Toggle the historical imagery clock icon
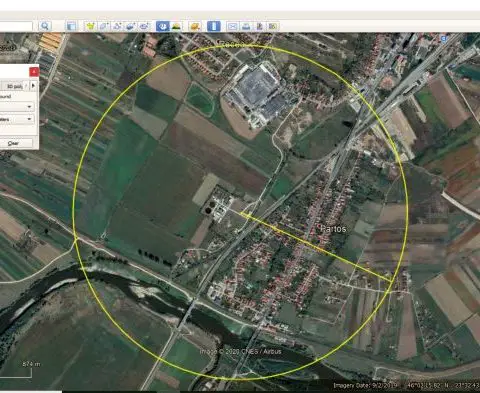This screenshot has height=393, width=480. (162, 26)
